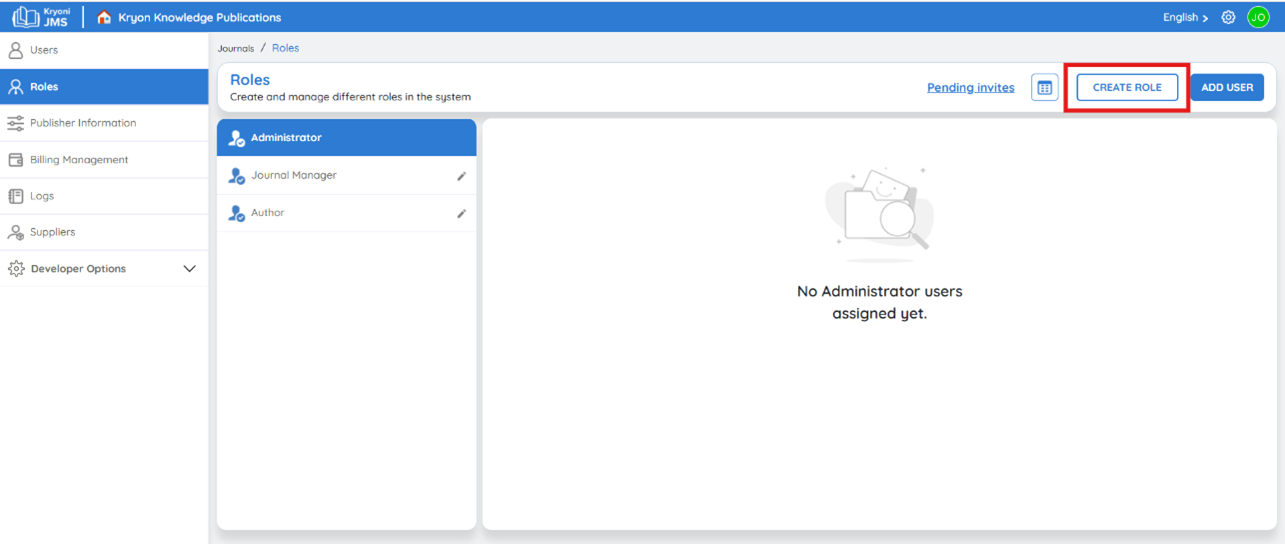Open Suppliers in the sidebar
1285x544 pixels.
pyautogui.click(x=104, y=232)
